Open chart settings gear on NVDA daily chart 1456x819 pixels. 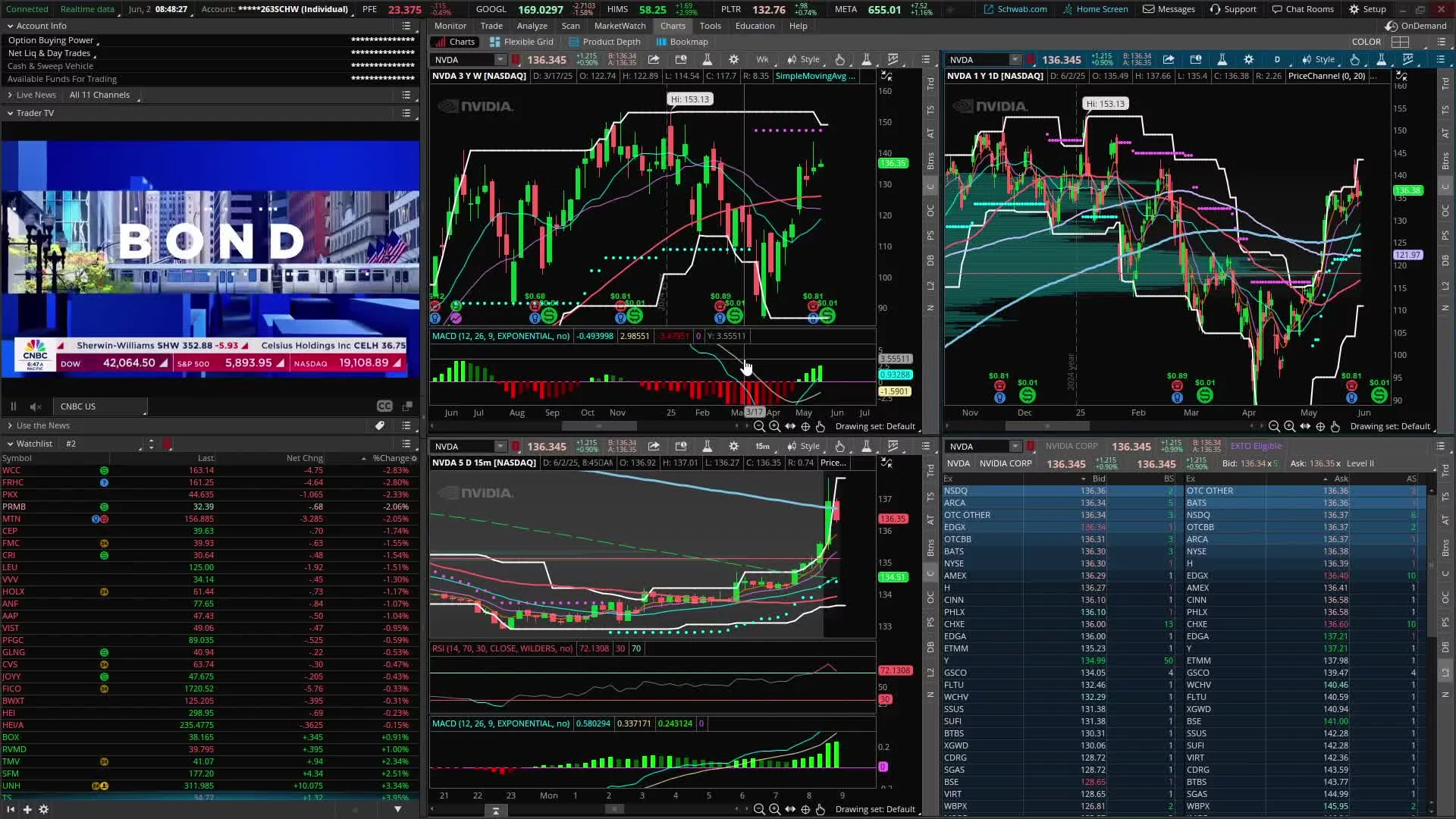(1248, 60)
